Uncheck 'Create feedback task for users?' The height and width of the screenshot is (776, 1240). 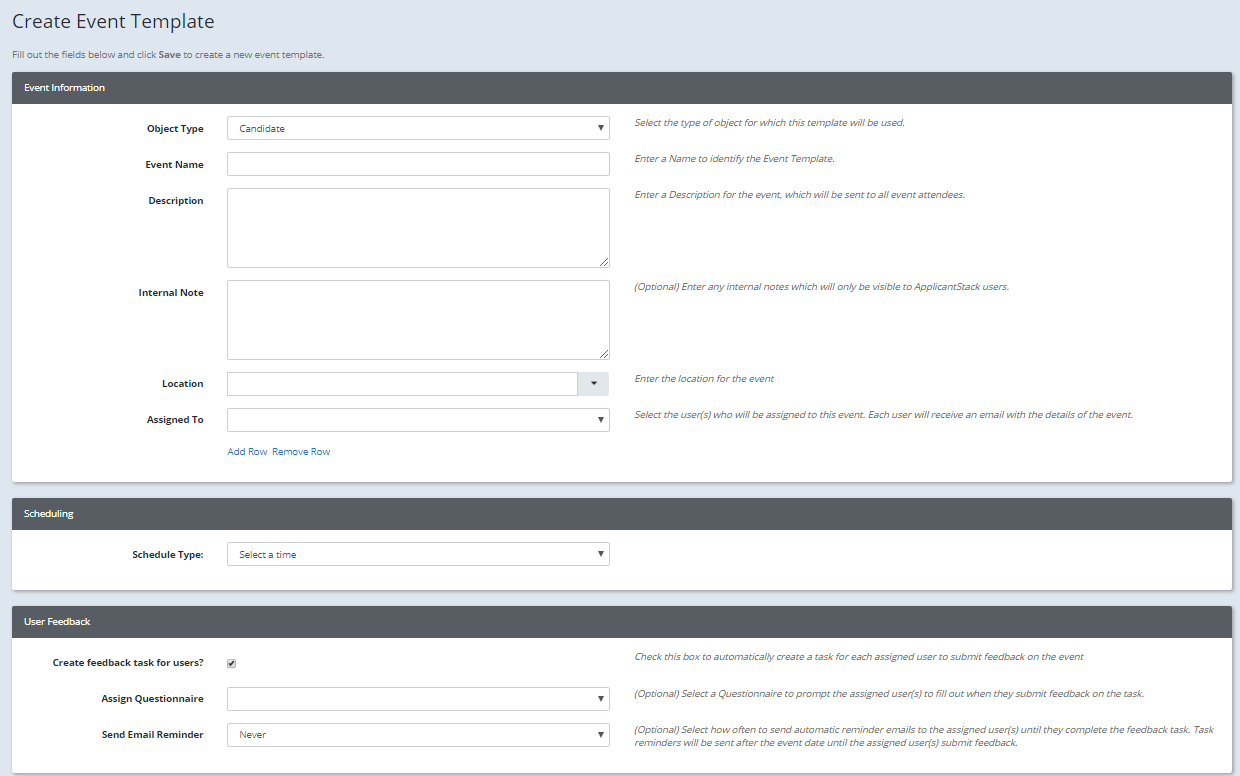[231, 662]
